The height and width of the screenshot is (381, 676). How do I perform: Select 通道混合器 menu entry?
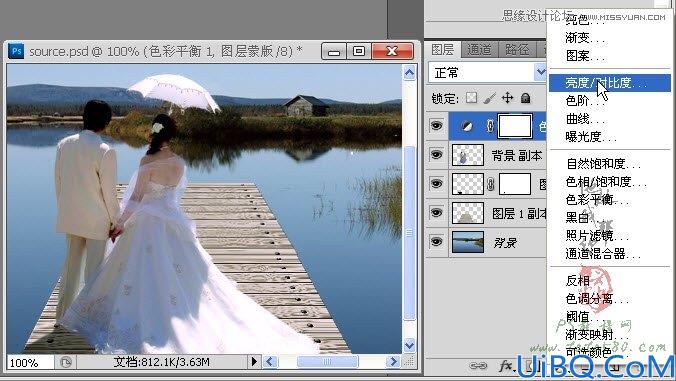coord(602,254)
